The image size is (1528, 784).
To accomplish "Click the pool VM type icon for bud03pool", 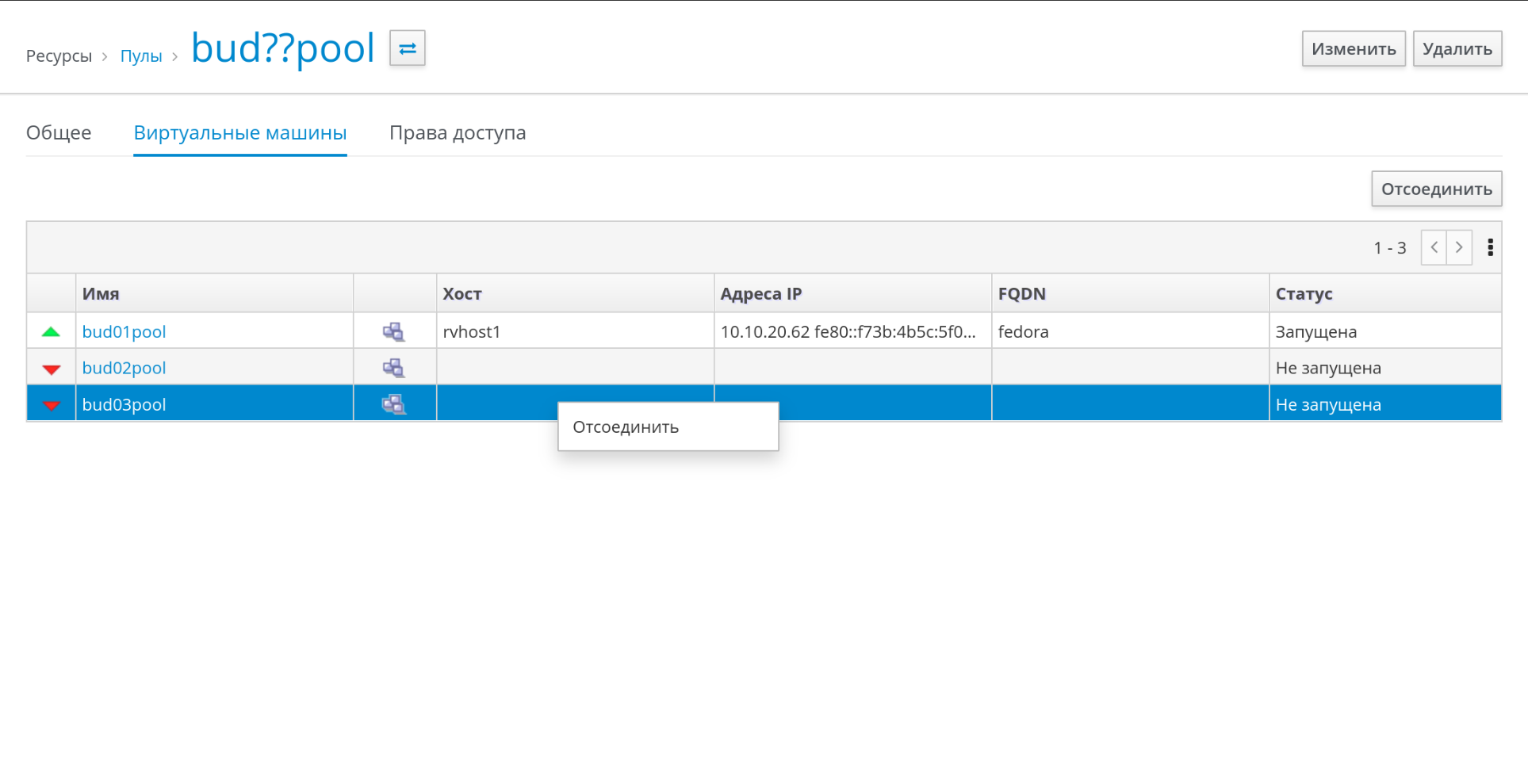I will click(393, 404).
